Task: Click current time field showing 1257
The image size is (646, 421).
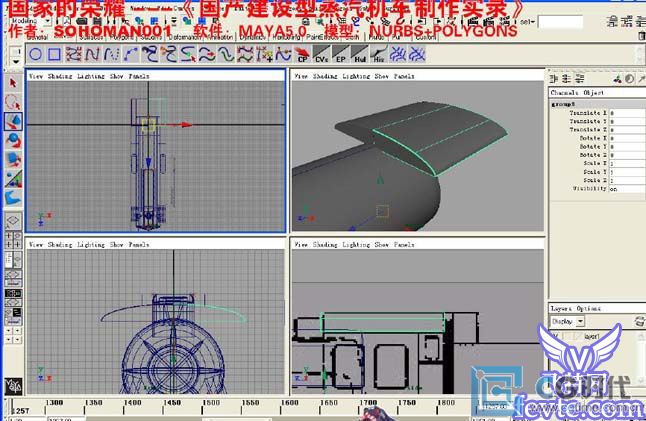Action: pyautogui.click(x=21, y=411)
